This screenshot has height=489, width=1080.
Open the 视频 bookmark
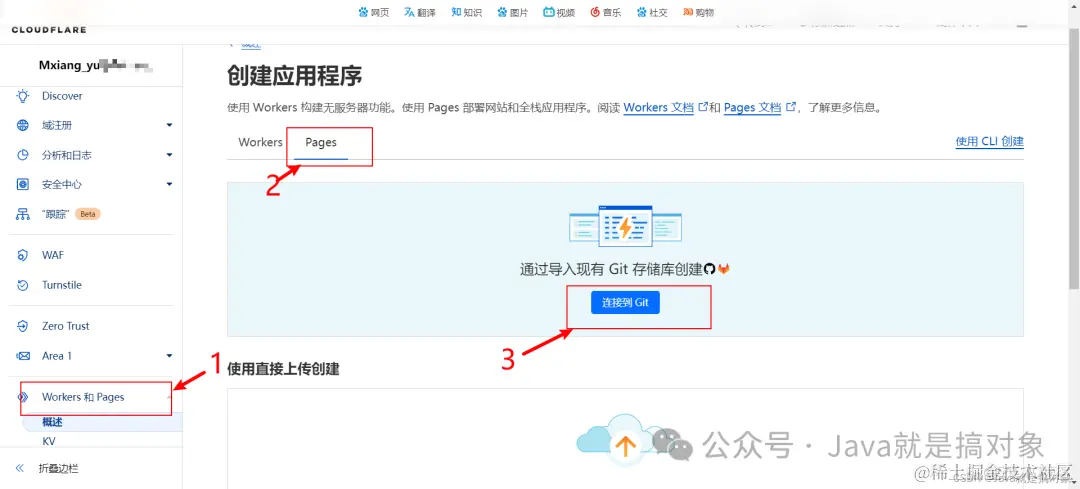coord(559,12)
